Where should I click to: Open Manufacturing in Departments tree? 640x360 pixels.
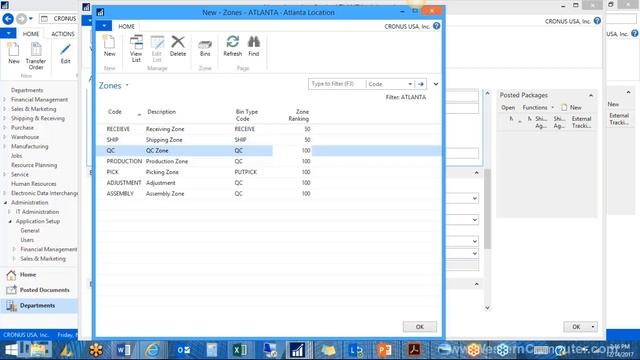29,147
